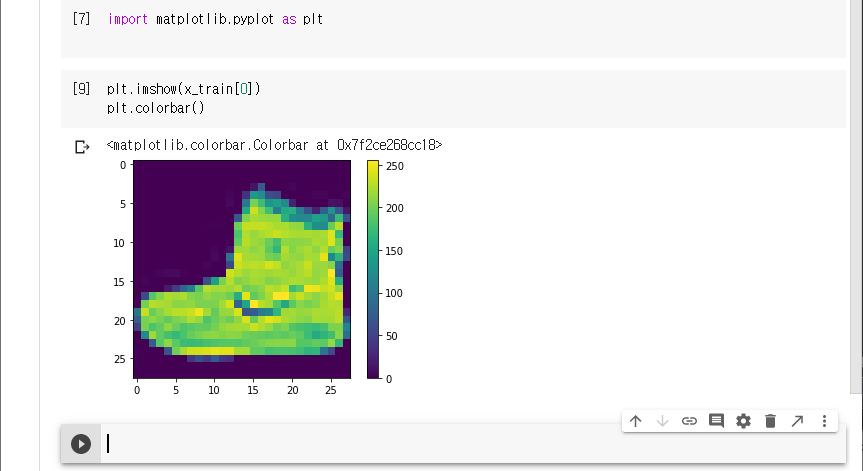Add a comment to the cell
This screenshot has width=863, height=471.
click(716, 421)
